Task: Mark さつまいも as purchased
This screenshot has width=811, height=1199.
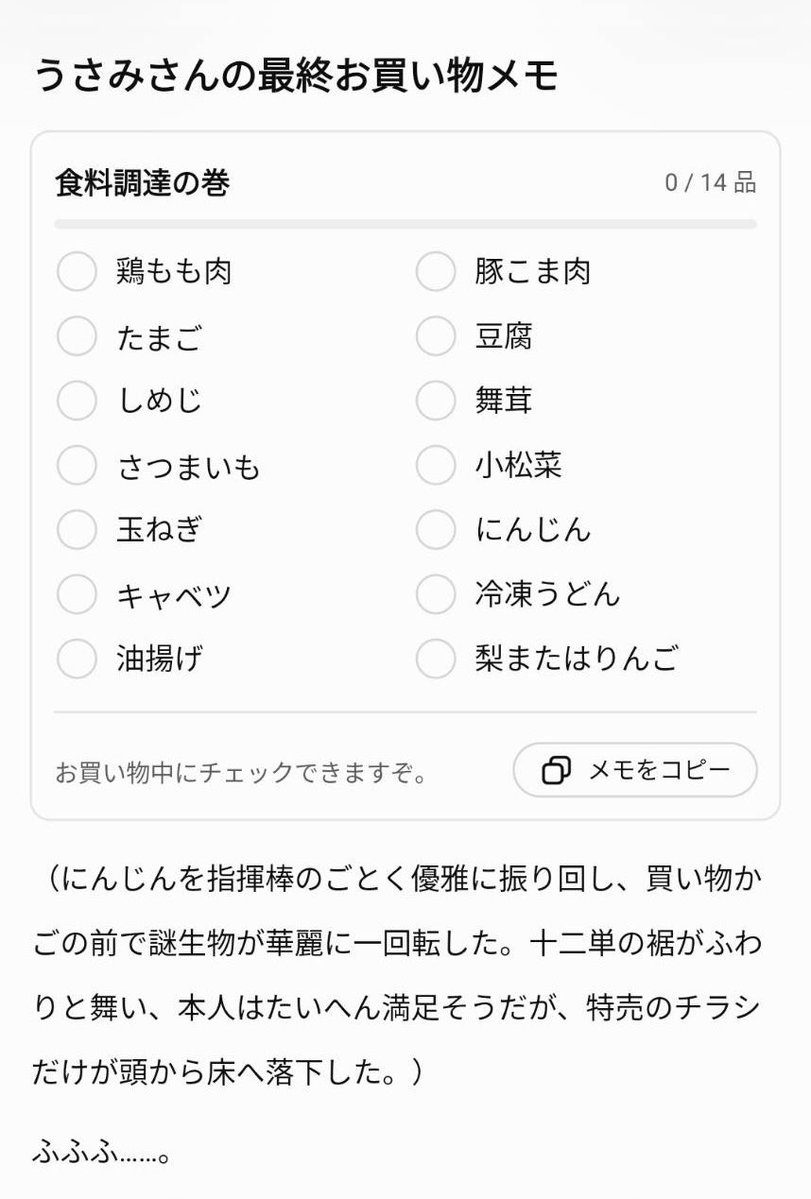Action: pos(77,465)
